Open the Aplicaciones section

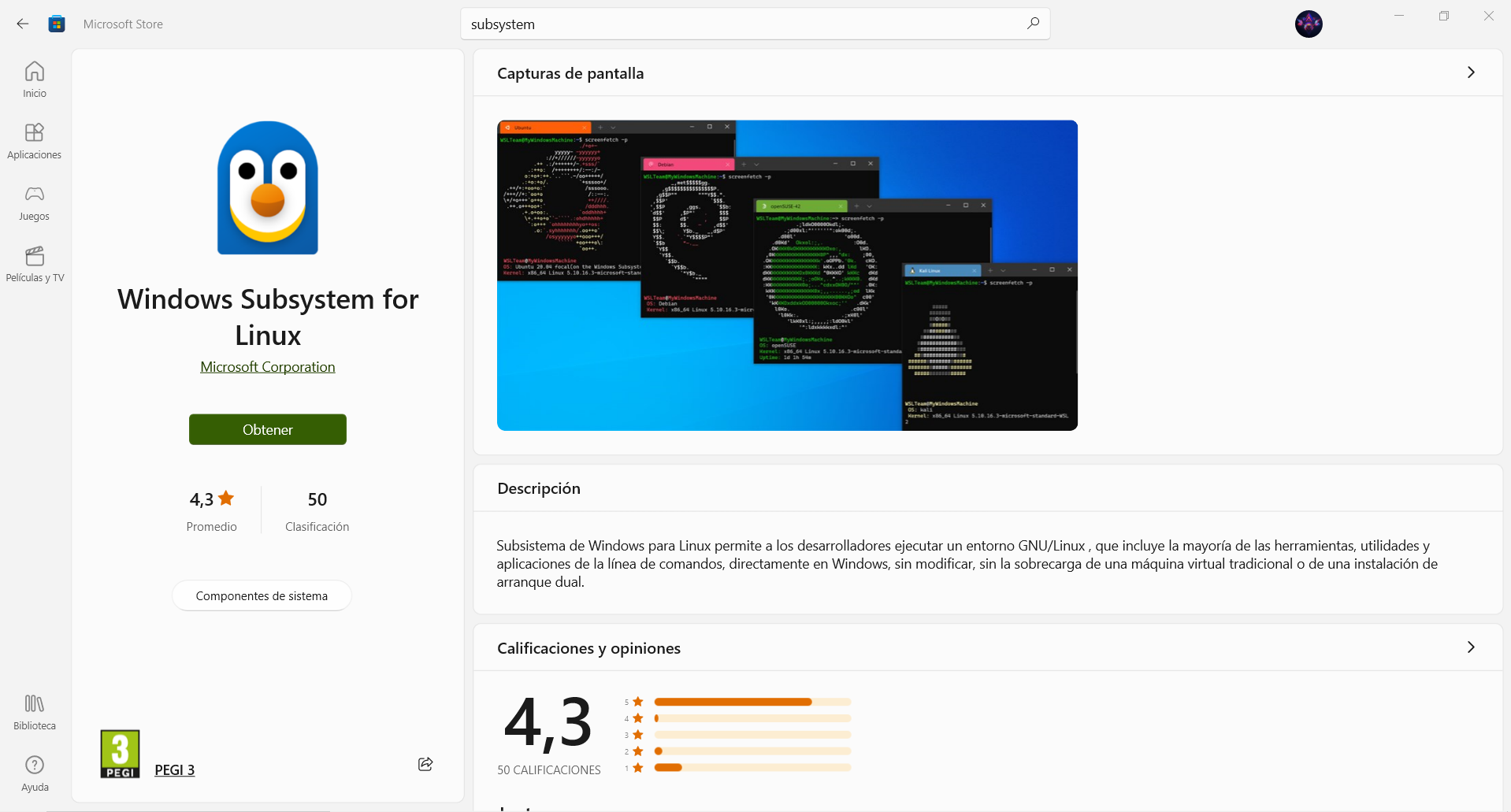(35, 141)
